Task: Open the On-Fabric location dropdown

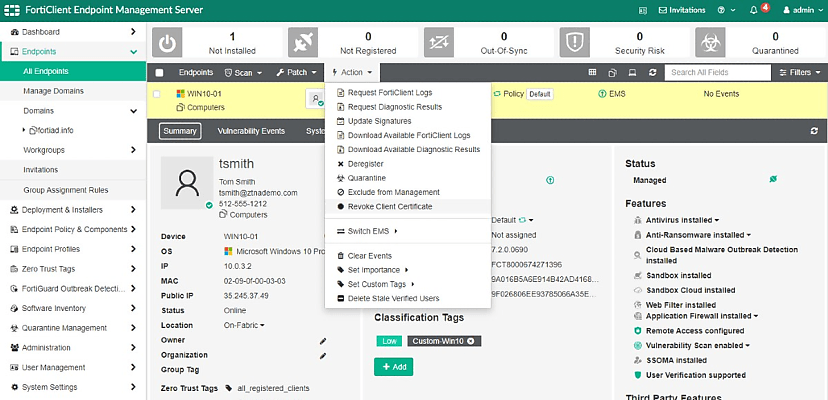Action: point(244,325)
